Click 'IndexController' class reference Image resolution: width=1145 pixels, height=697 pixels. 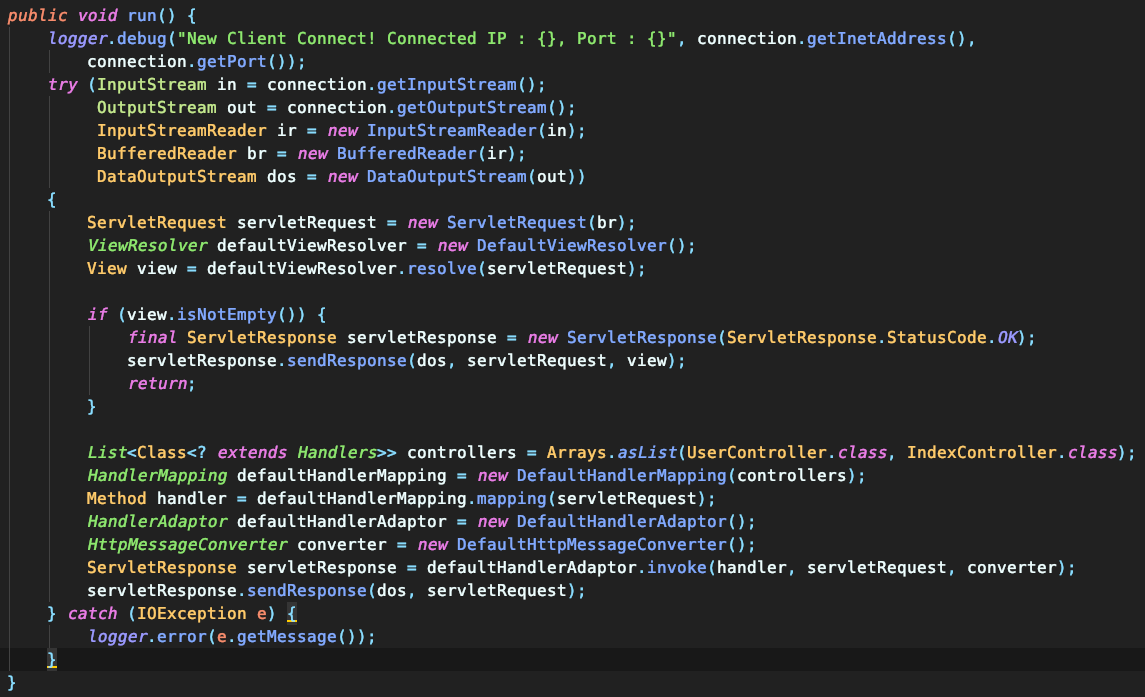click(981, 453)
